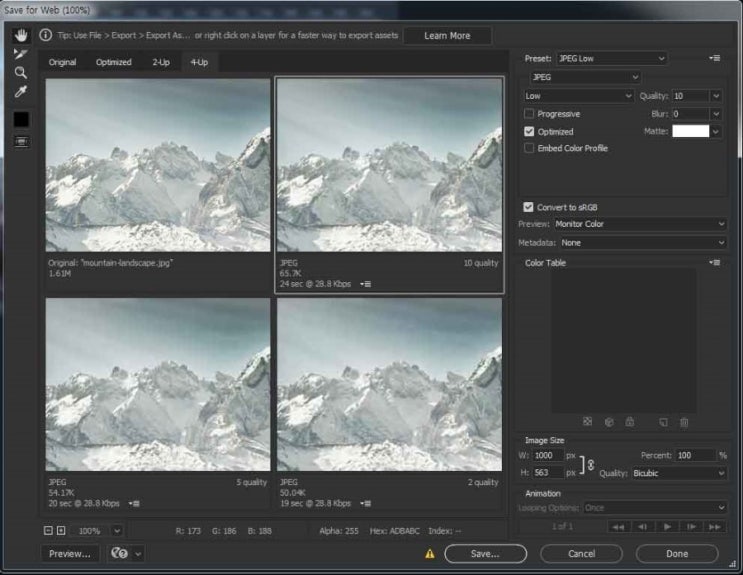Screen dimensions: 743x575
Task: Select the Zoom tool
Action: 20,73
